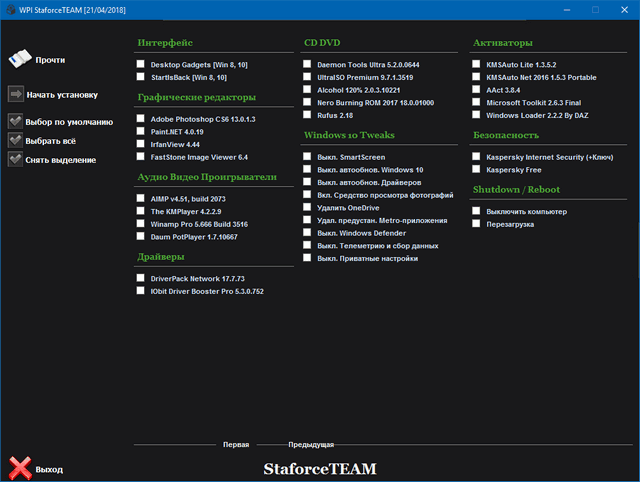
Task: Click the checkmark icon for Снять выделение
Action: (16, 159)
